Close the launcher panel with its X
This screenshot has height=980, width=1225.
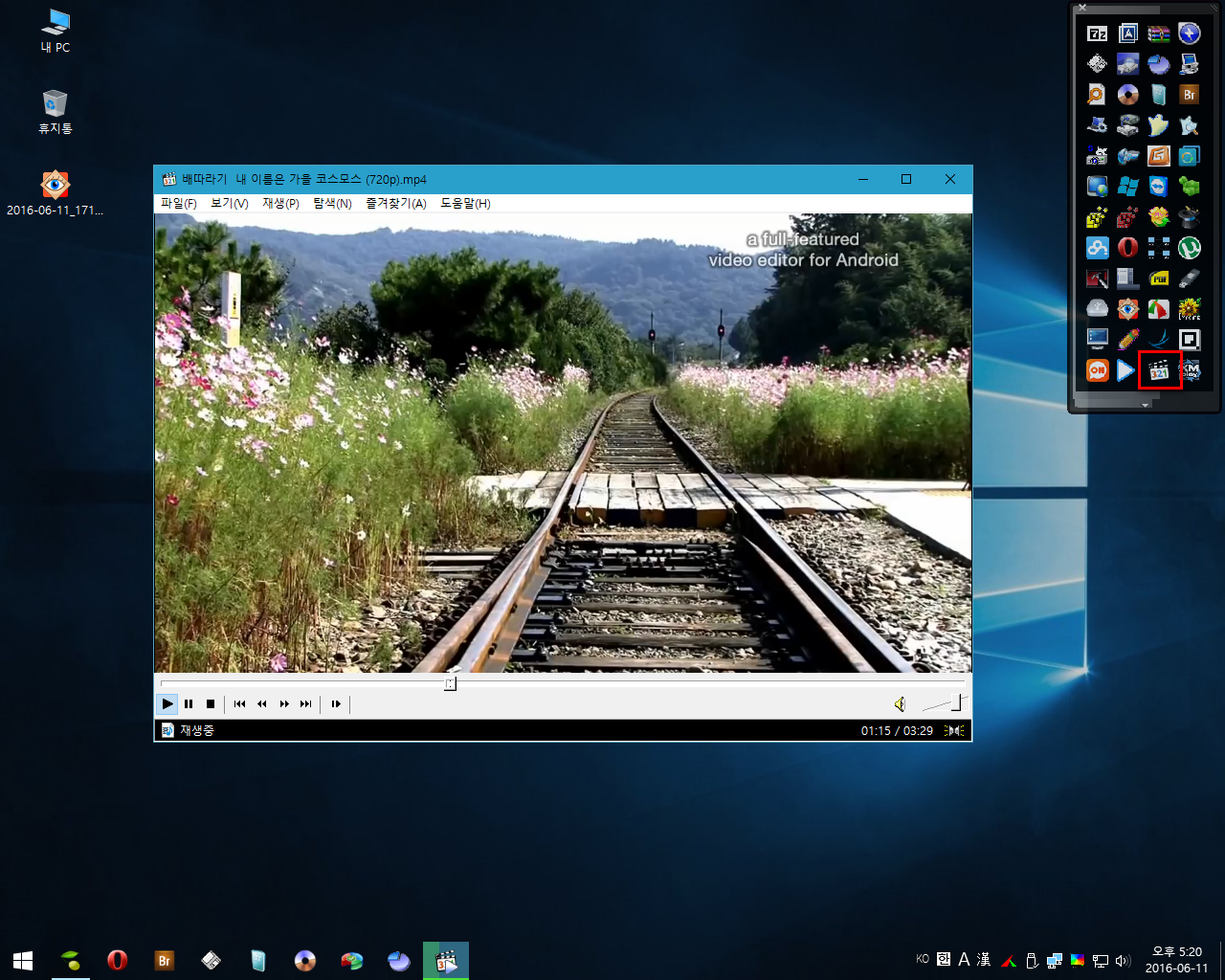[1082, 8]
